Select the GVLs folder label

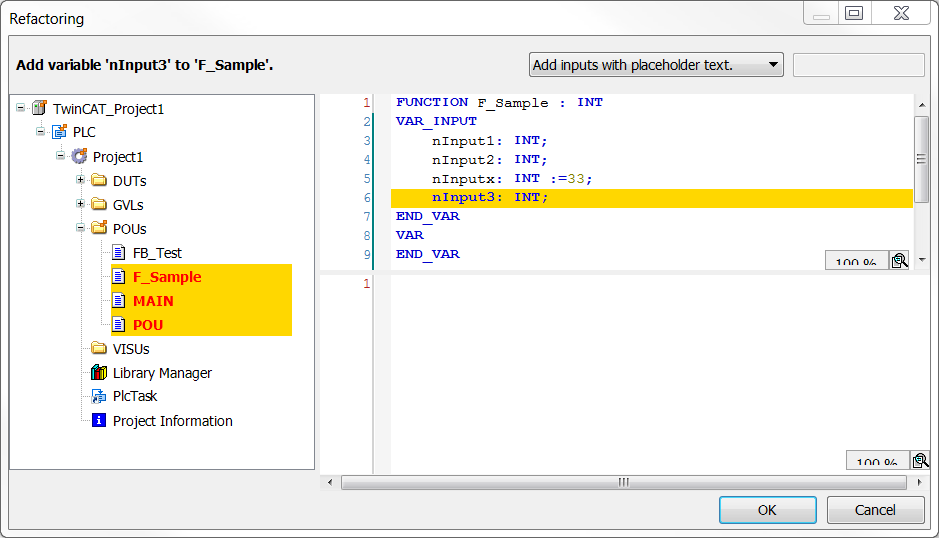coord(128,205)
